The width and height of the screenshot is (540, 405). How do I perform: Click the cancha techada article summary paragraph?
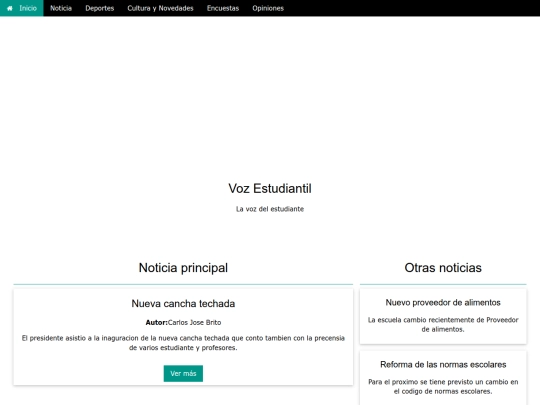pyautogui.click(x=183, y=343)
